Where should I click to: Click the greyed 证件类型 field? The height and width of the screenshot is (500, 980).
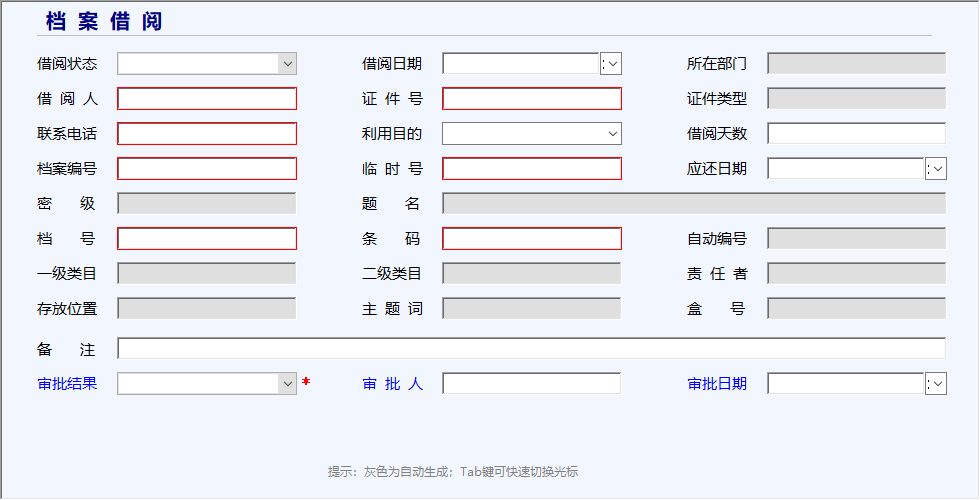point(856,98)
